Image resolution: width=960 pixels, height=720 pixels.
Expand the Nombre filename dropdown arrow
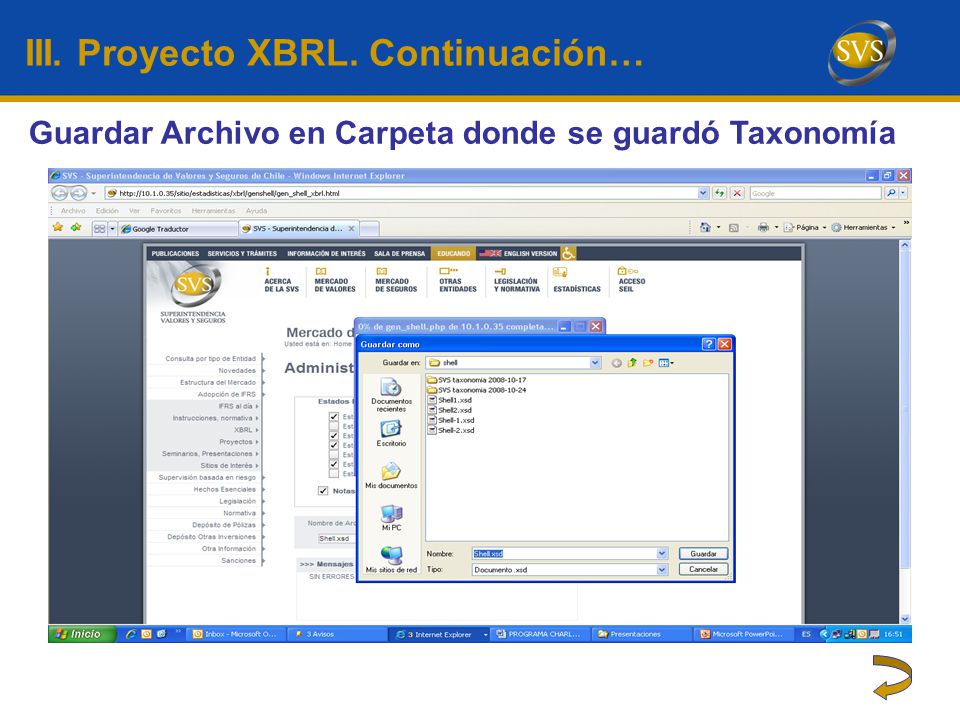[x=662, y=553]
